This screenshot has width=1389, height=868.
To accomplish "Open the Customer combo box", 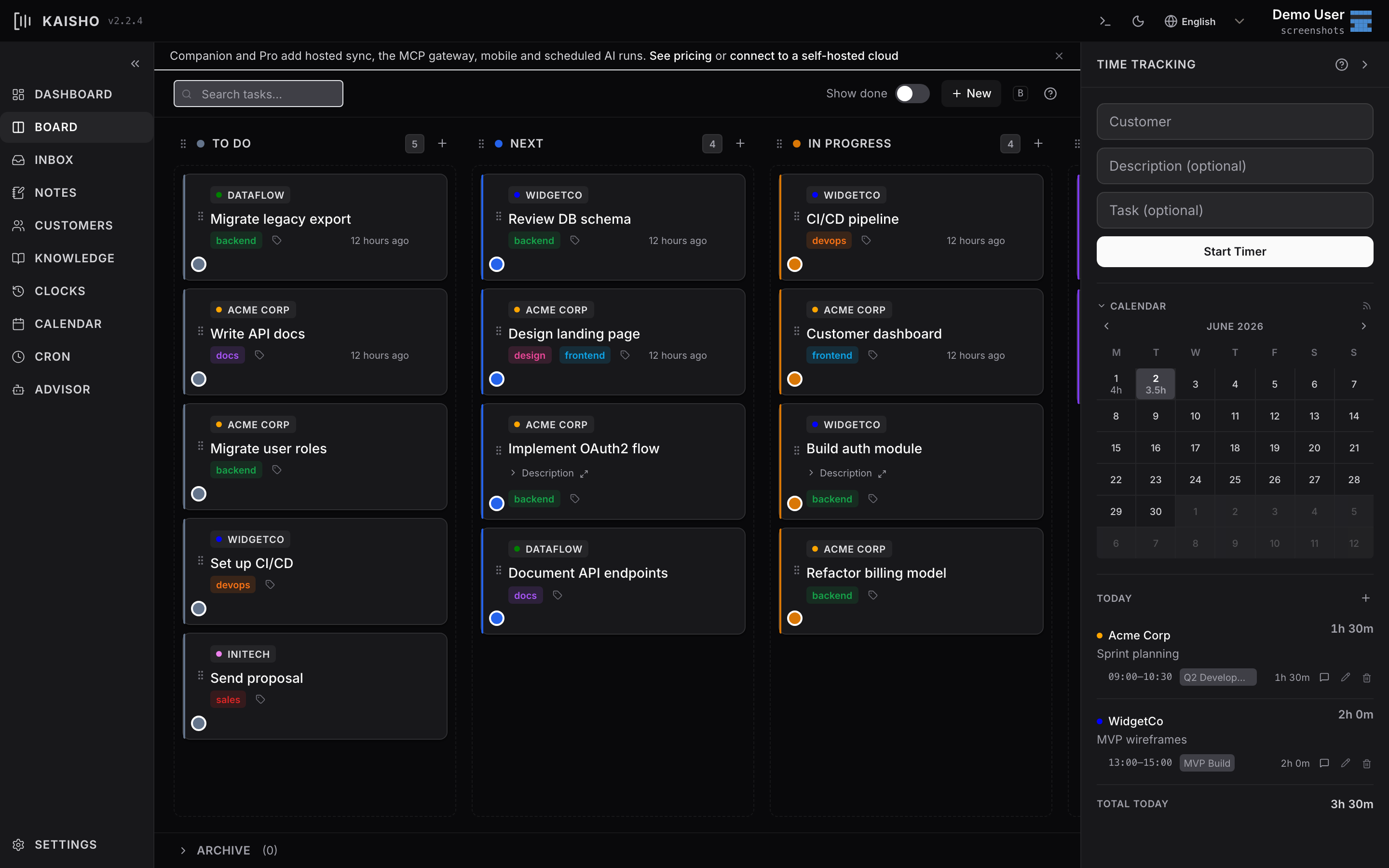I will [x=1235, y=122].
